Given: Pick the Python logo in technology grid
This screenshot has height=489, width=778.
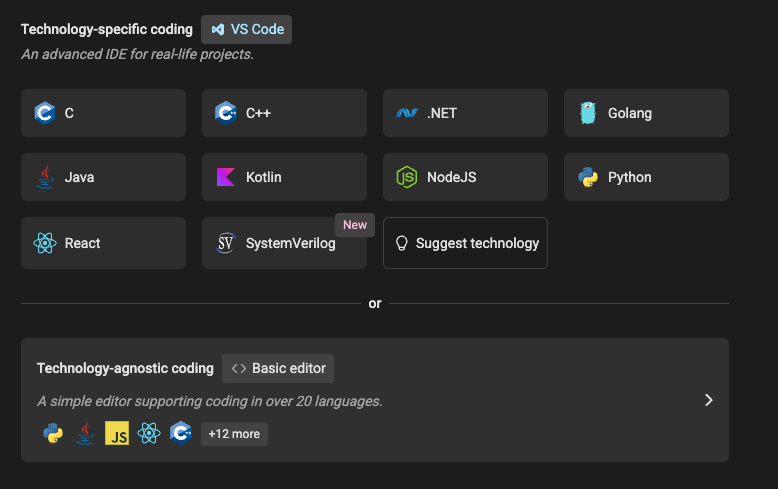Looking at the screenshot, I should click(587, 177).
